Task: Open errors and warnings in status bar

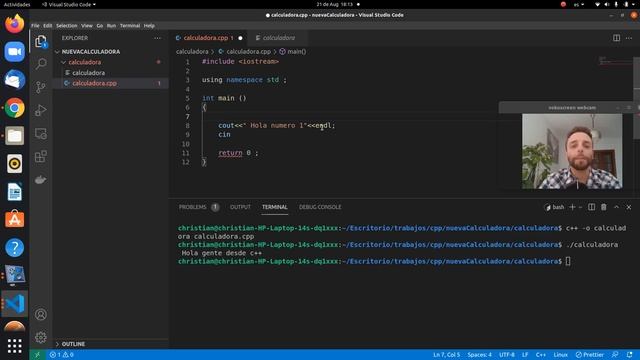Action: pos(62,355)
